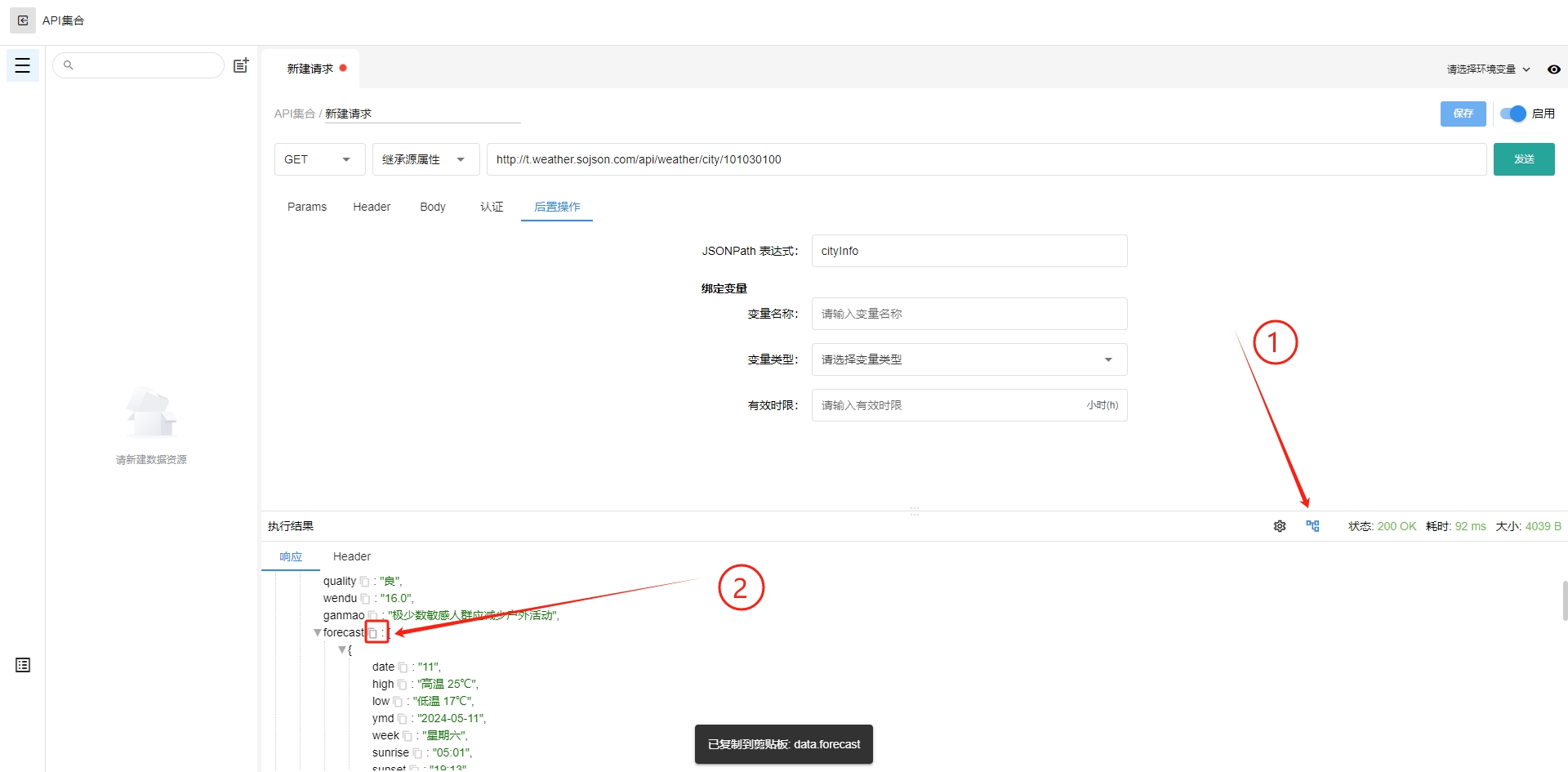This screenshot has width=1568, height=772.
Task: Click the "星期六" week value
Action: click(443, 736)
